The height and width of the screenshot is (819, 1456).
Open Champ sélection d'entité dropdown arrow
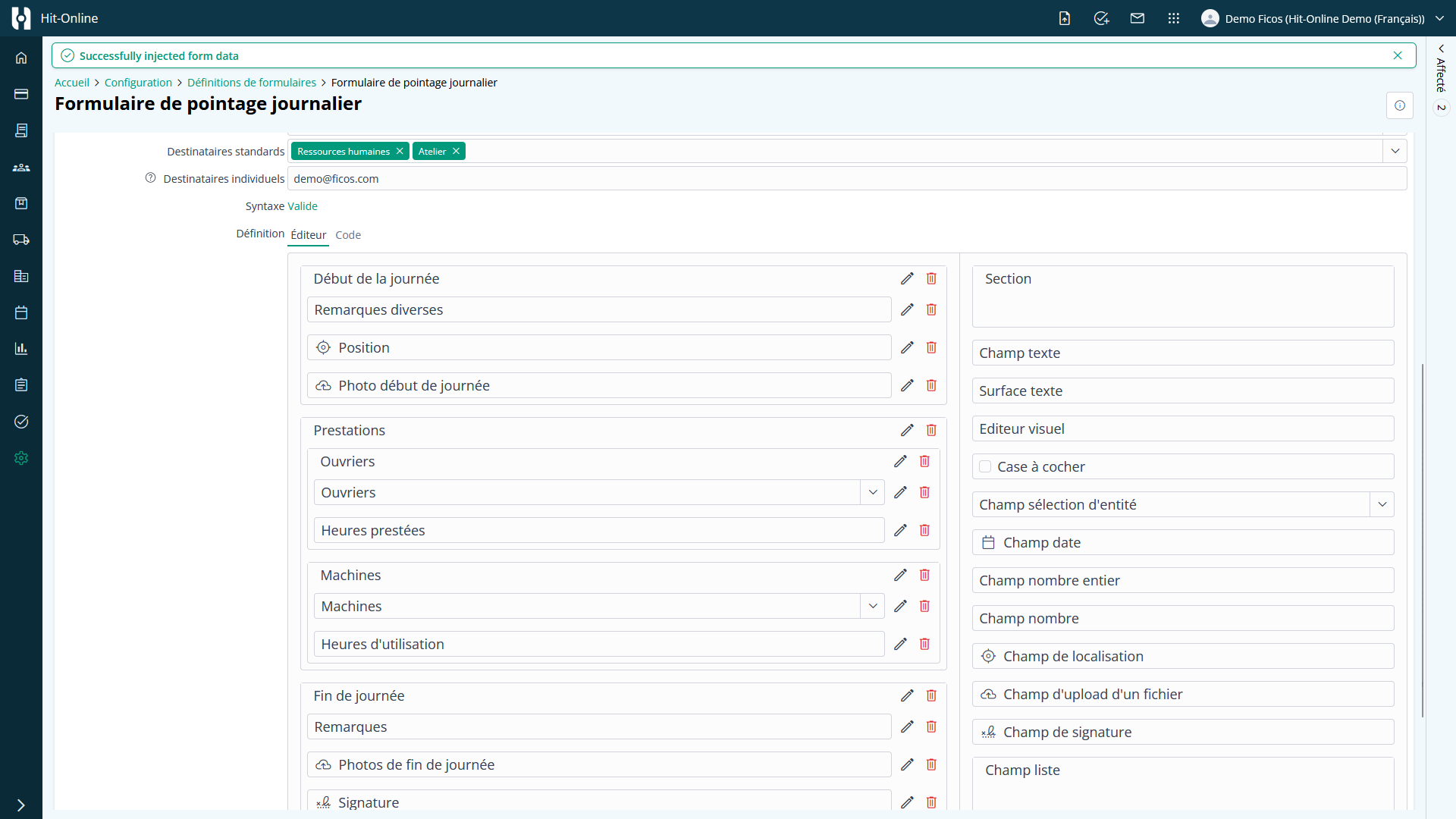1382,505
